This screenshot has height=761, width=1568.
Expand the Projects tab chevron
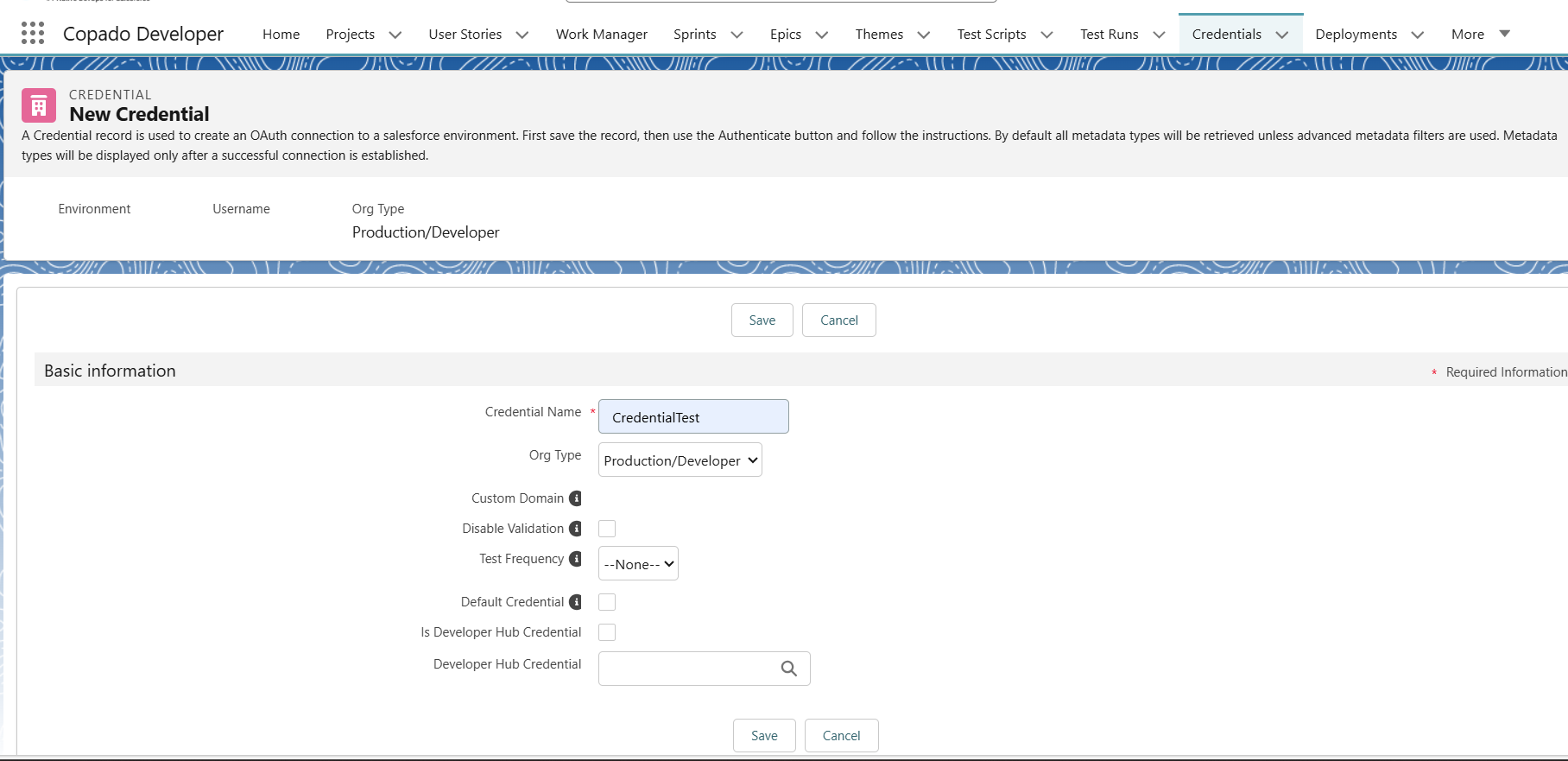pos(395,35)
